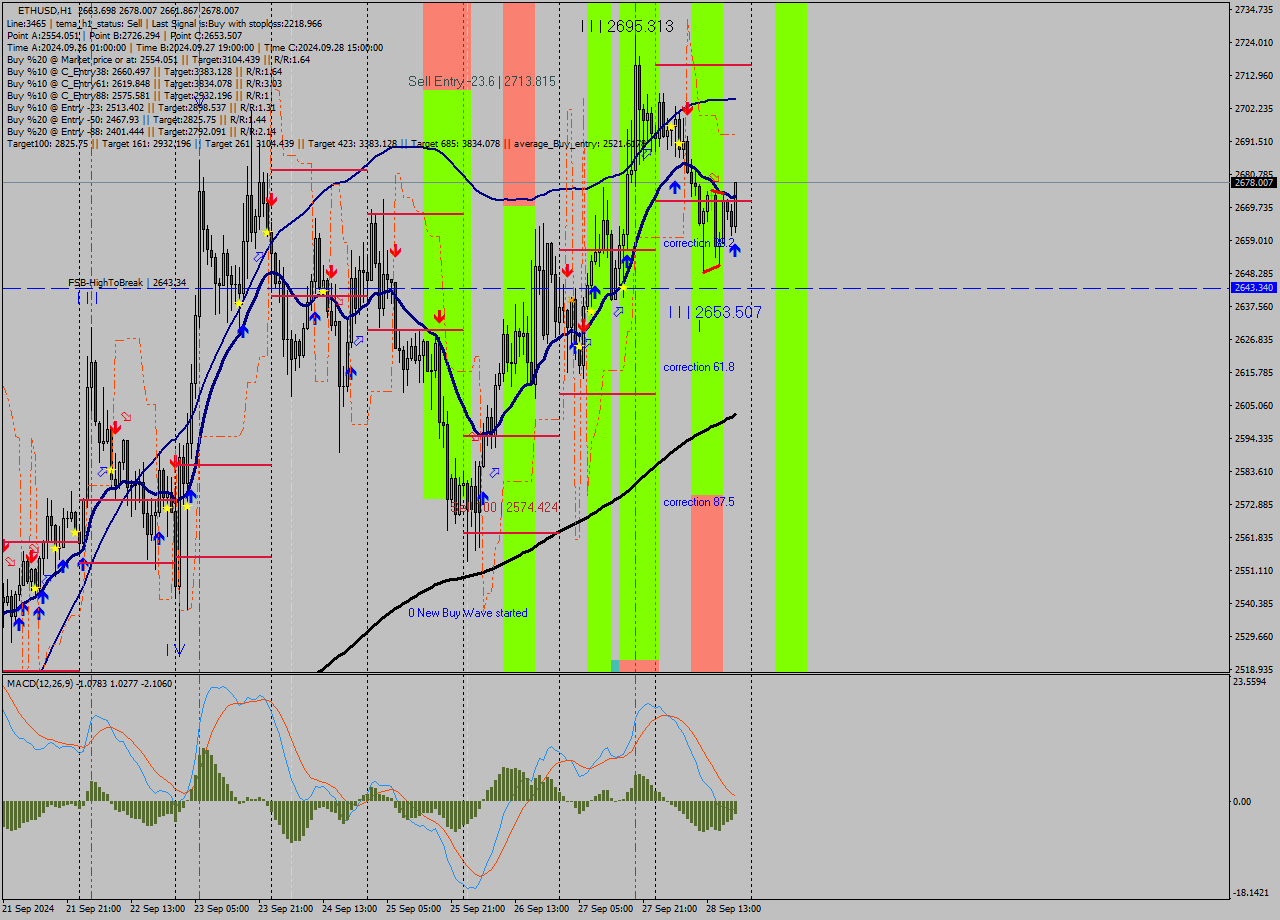1280x920 pixels.
Task: Select the 'I I I 2653.507' wave label
Action: [x=715, y=312]
